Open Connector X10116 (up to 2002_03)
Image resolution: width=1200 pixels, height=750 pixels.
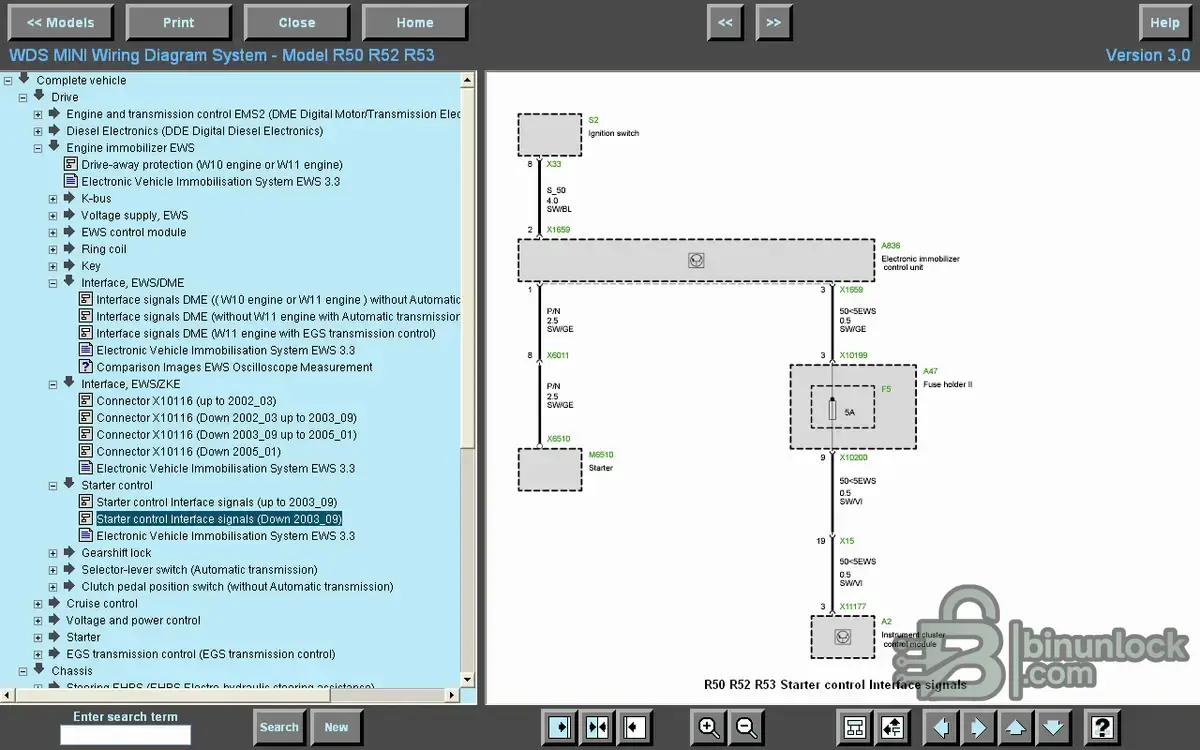tap(186, 401)
